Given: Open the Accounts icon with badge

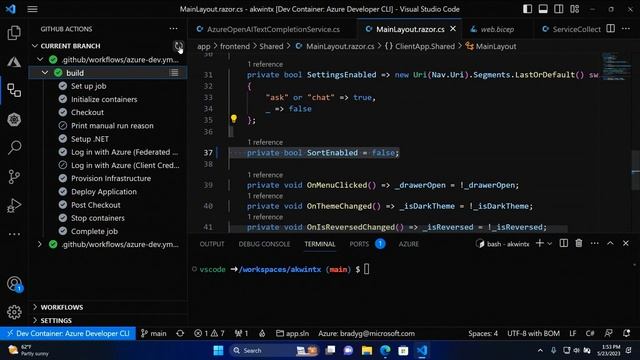Looking at the screenshot, I should [14, 284].
